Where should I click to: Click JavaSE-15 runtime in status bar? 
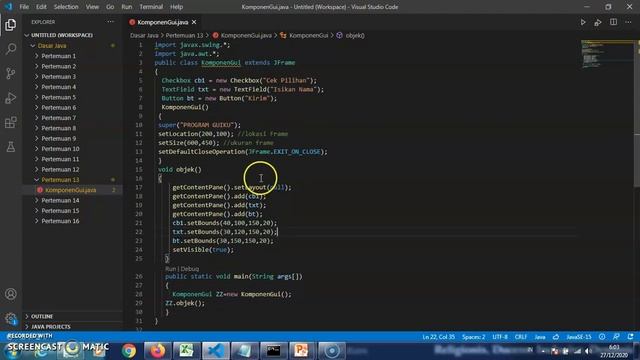point(579,337)
